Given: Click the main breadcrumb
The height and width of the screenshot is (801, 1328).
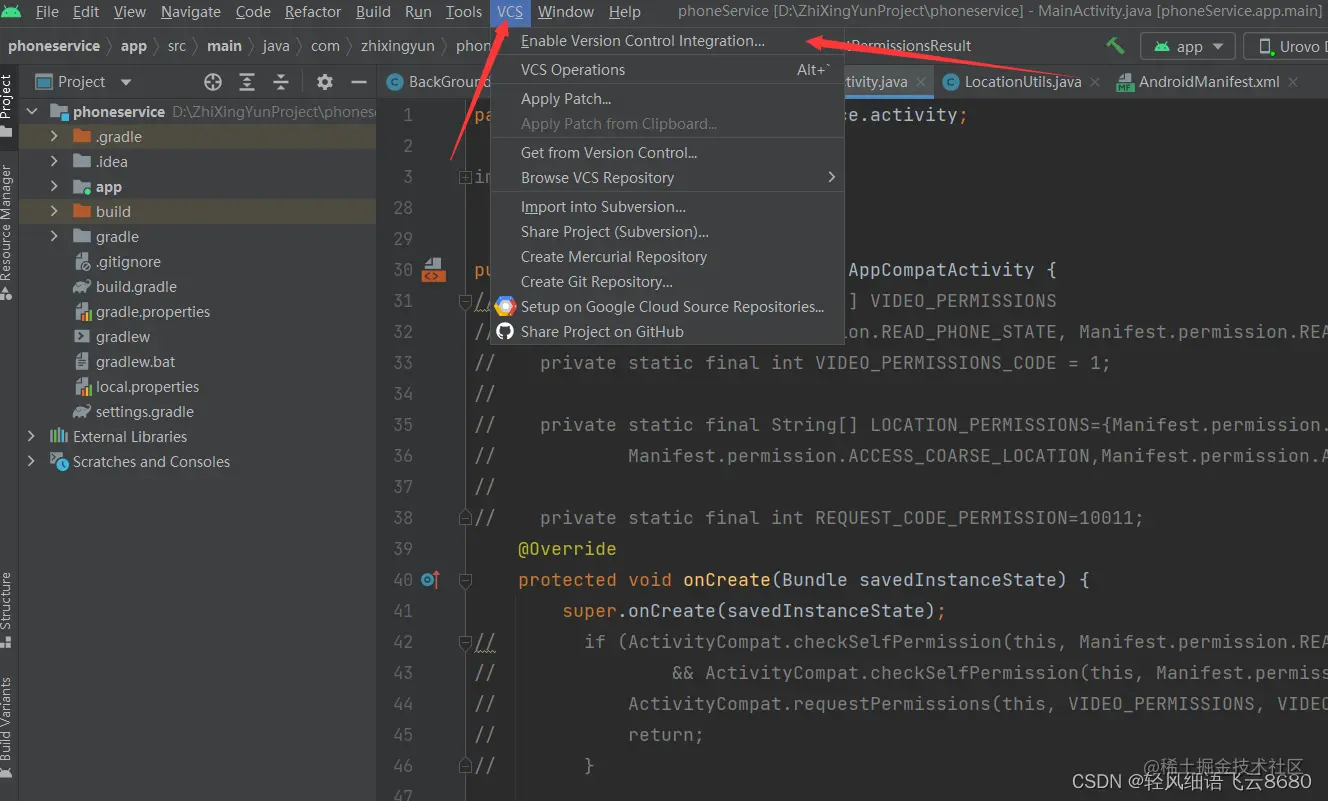Looking at the screenshot, I should (x=225, y=46).
